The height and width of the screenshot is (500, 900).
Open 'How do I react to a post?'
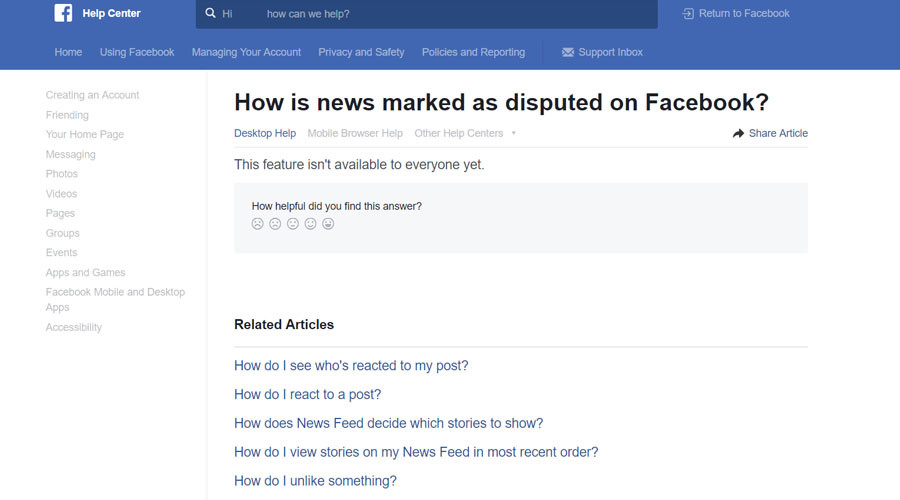click(x=308, y=394)
